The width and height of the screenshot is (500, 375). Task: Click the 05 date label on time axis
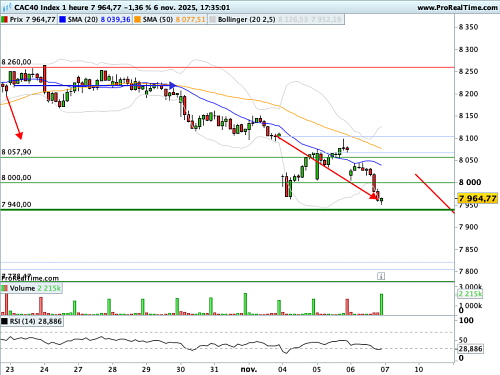[x=317, y=369]
